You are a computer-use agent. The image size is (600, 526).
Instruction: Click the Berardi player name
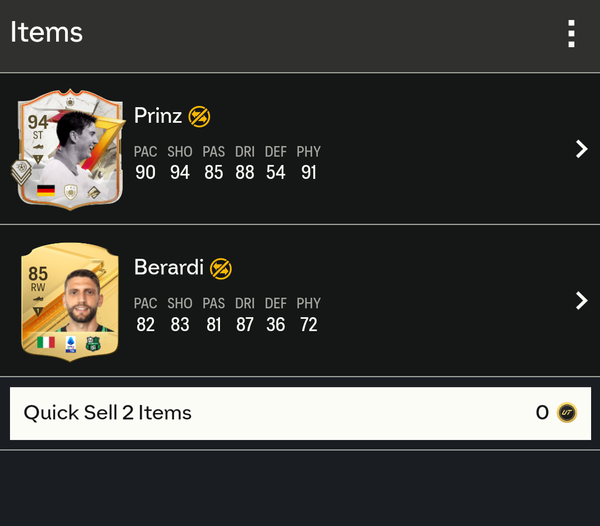coord(169,267)
